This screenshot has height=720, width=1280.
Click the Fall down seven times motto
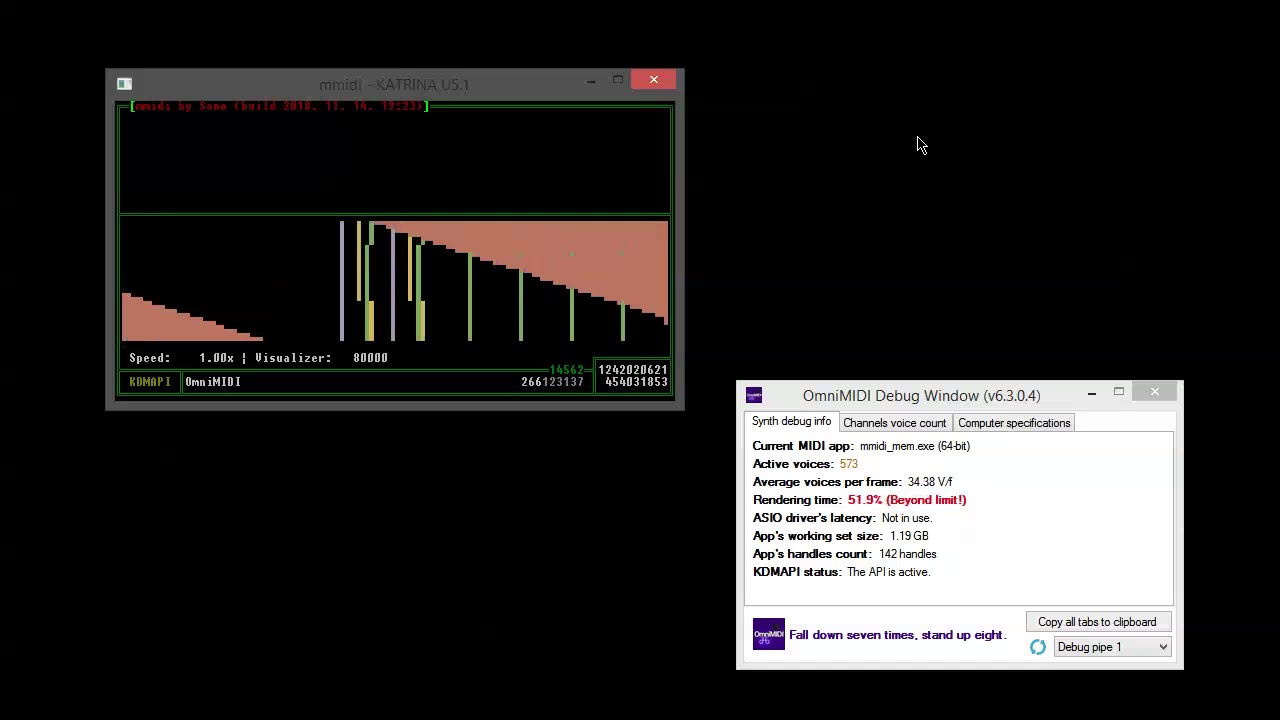(x=897, y=635)
